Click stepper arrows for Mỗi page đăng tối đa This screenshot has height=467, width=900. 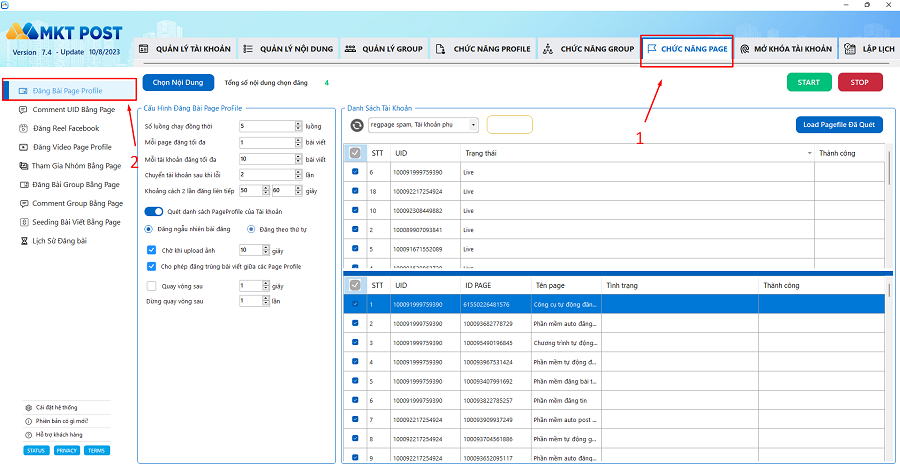click(x=298, y=142)
